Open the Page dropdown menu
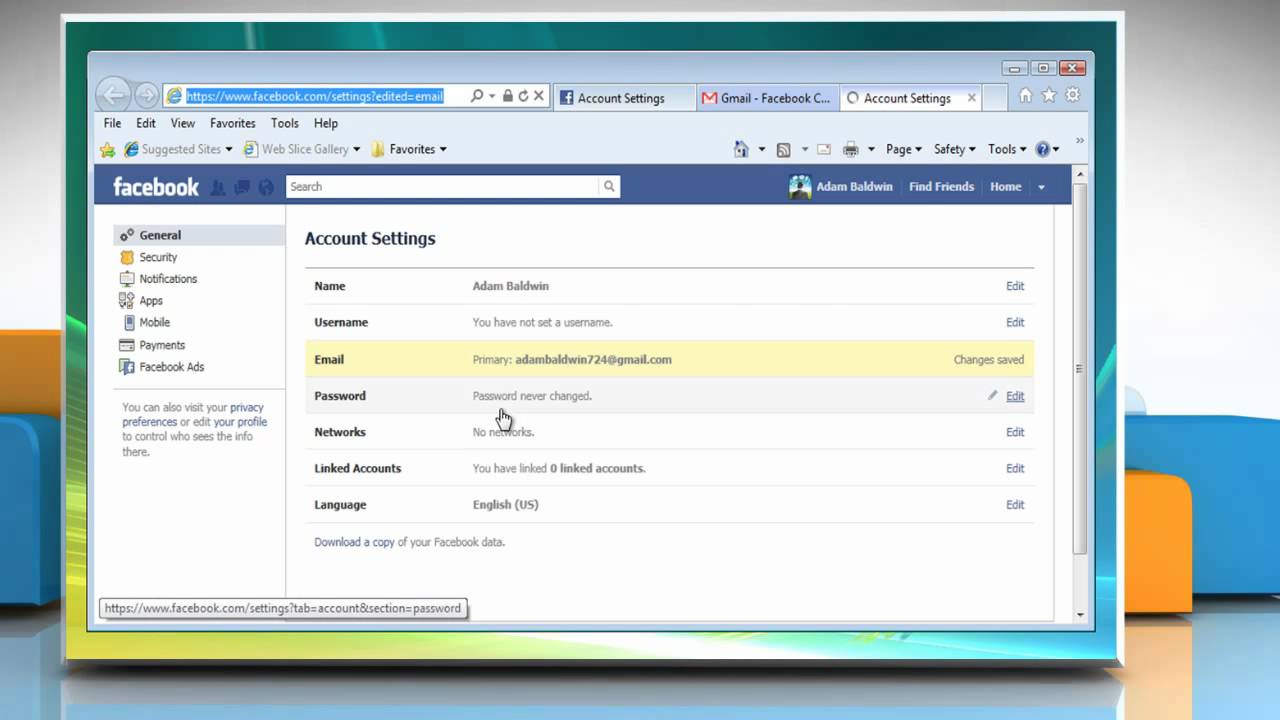1280x720 pixels. tap(904, 149)
